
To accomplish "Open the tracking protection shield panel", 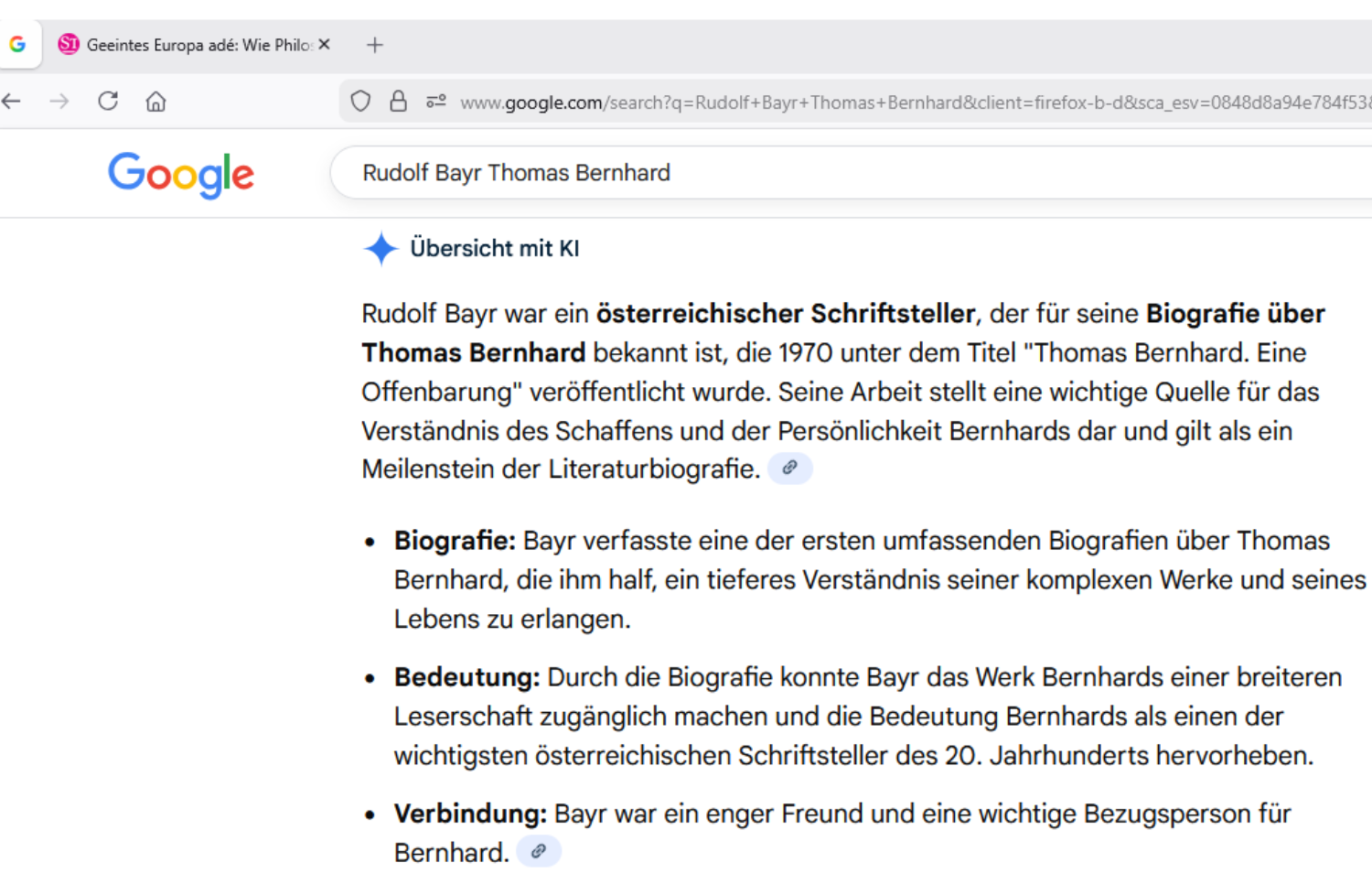I will (x=360, y=102).
